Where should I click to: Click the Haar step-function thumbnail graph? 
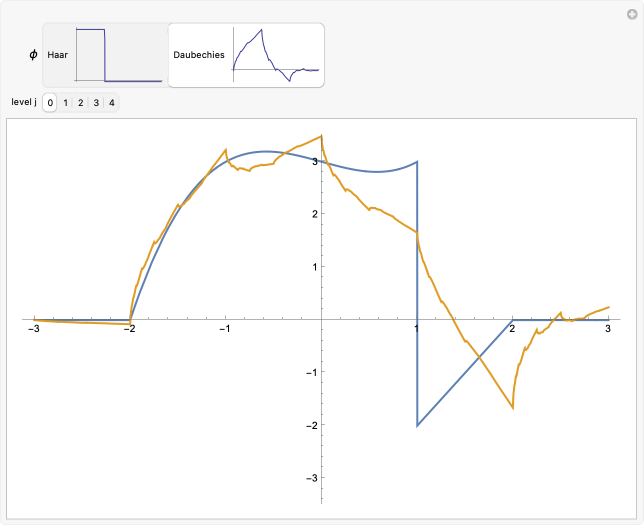(x=118, y=55)
